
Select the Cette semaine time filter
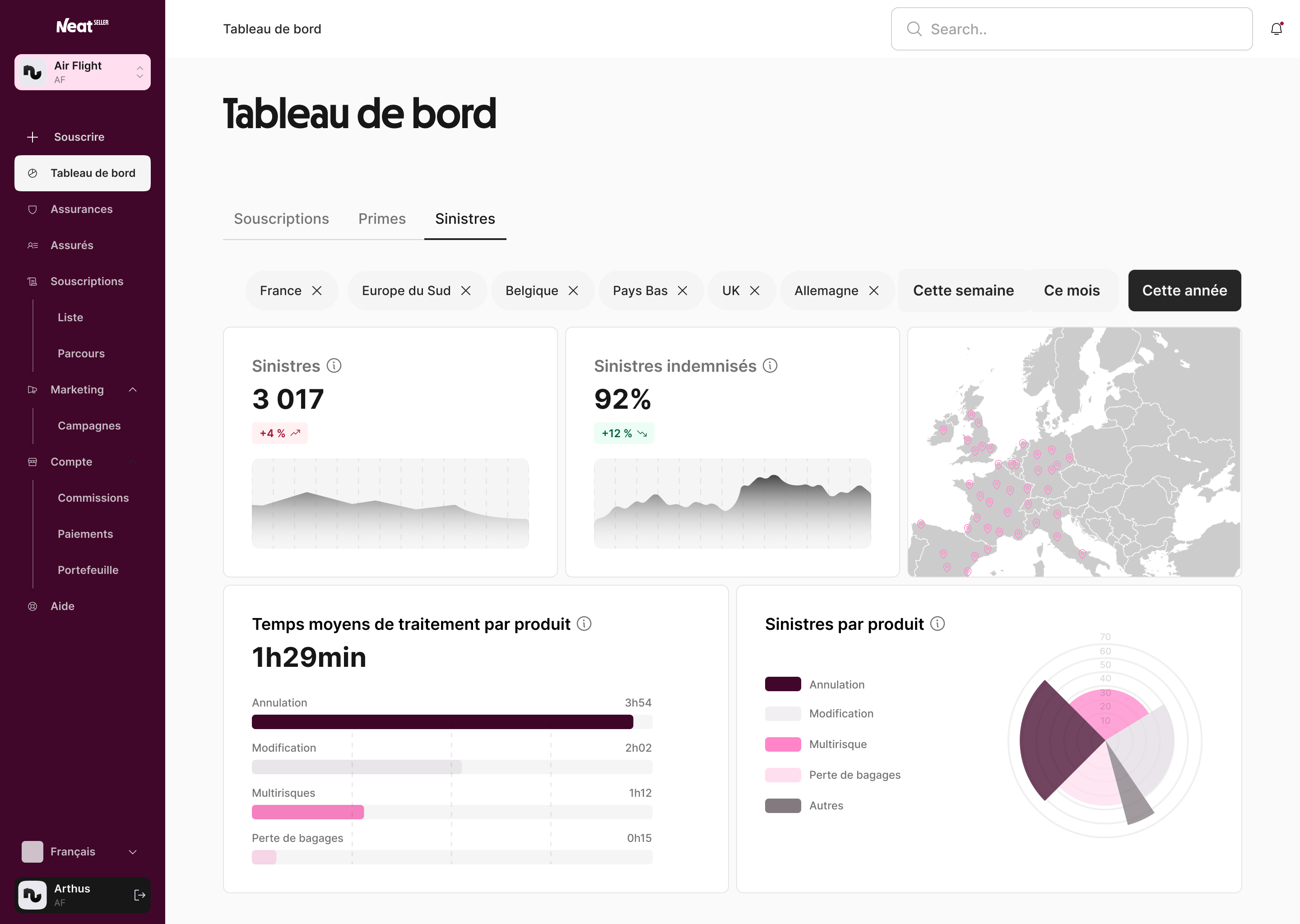[964, 290]
